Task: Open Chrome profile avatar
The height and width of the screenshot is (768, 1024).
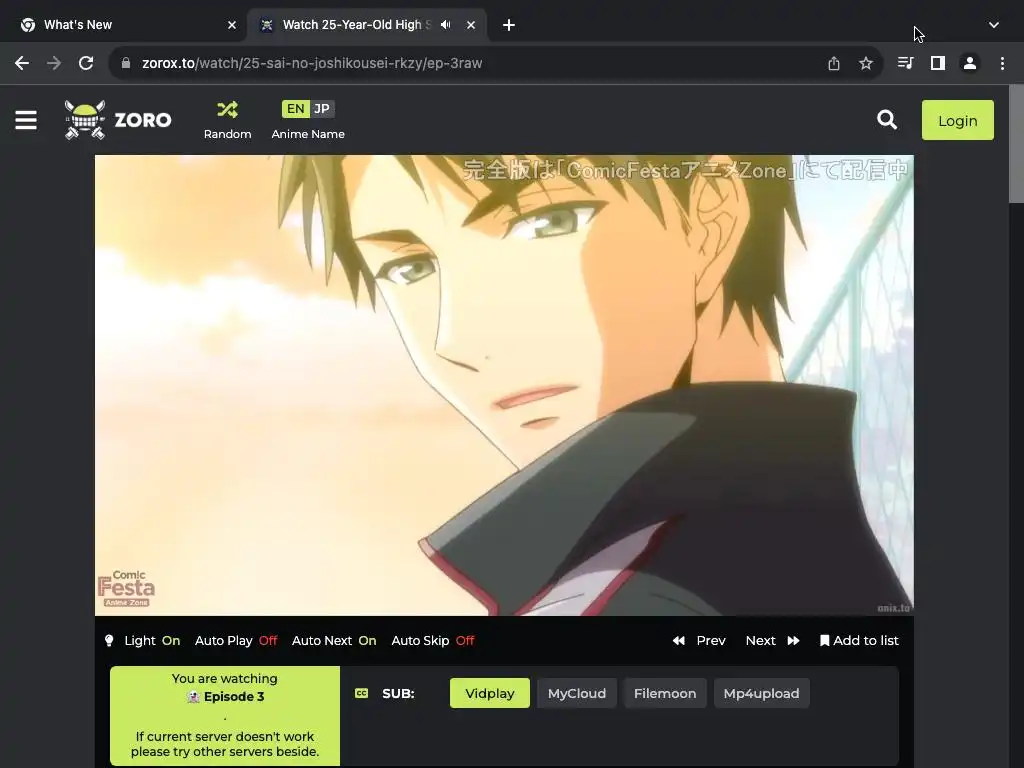Action: [970, 63]
